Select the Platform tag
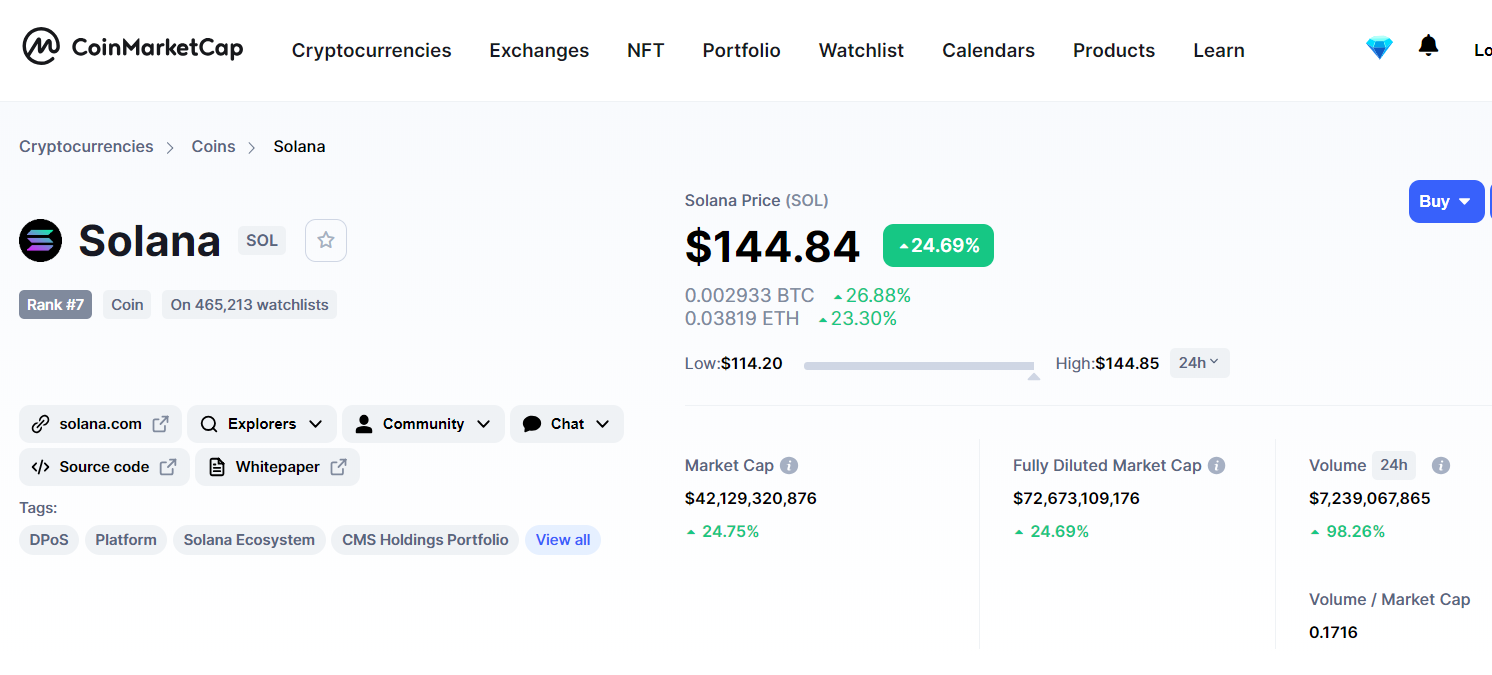 (126, 540)
